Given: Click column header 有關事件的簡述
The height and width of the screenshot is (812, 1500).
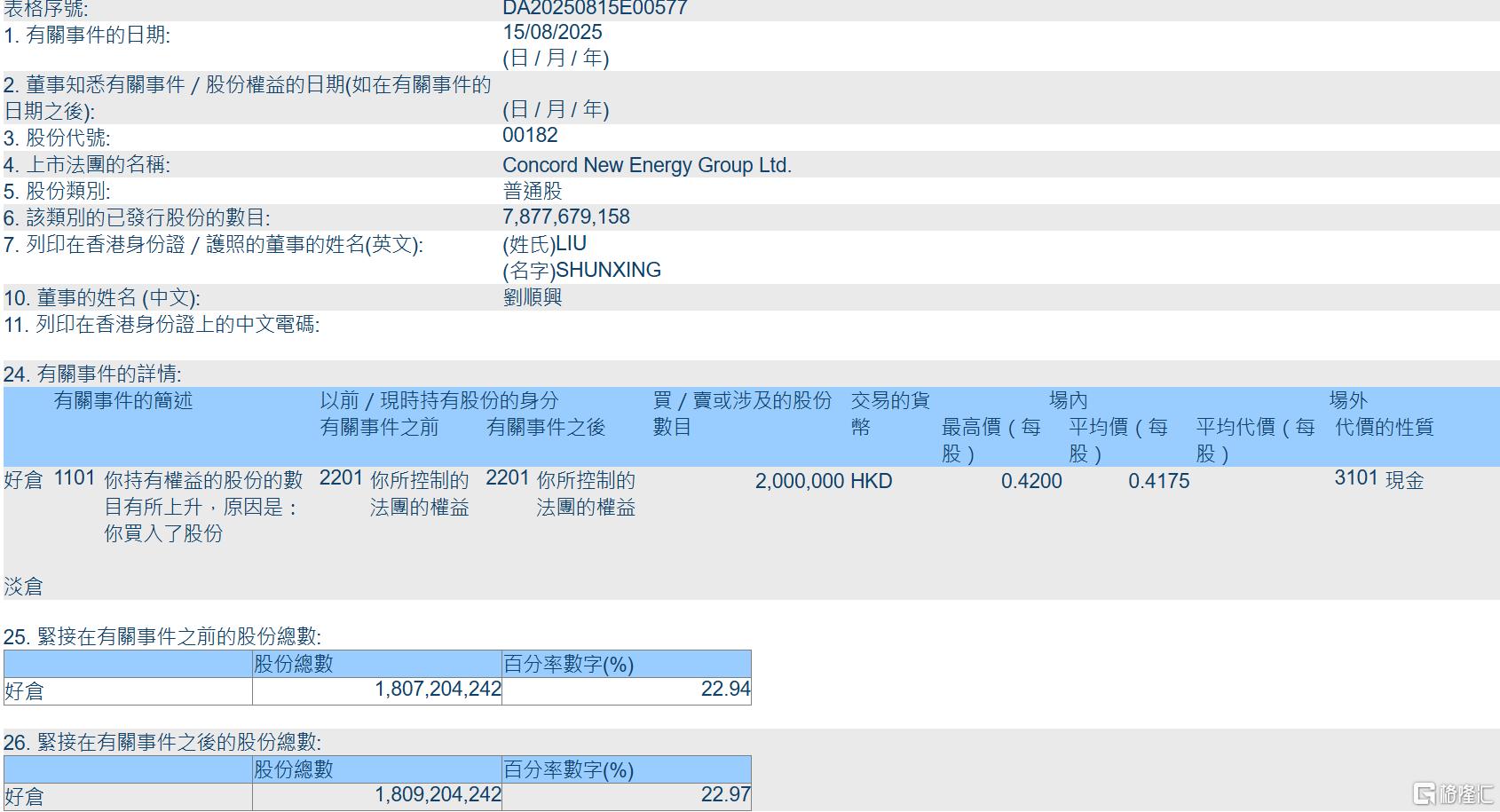Looking at the screenshot, I should pos(123,401).
